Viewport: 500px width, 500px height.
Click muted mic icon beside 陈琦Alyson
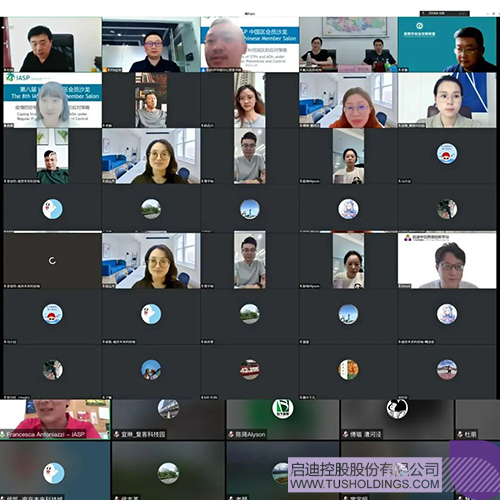231,434
